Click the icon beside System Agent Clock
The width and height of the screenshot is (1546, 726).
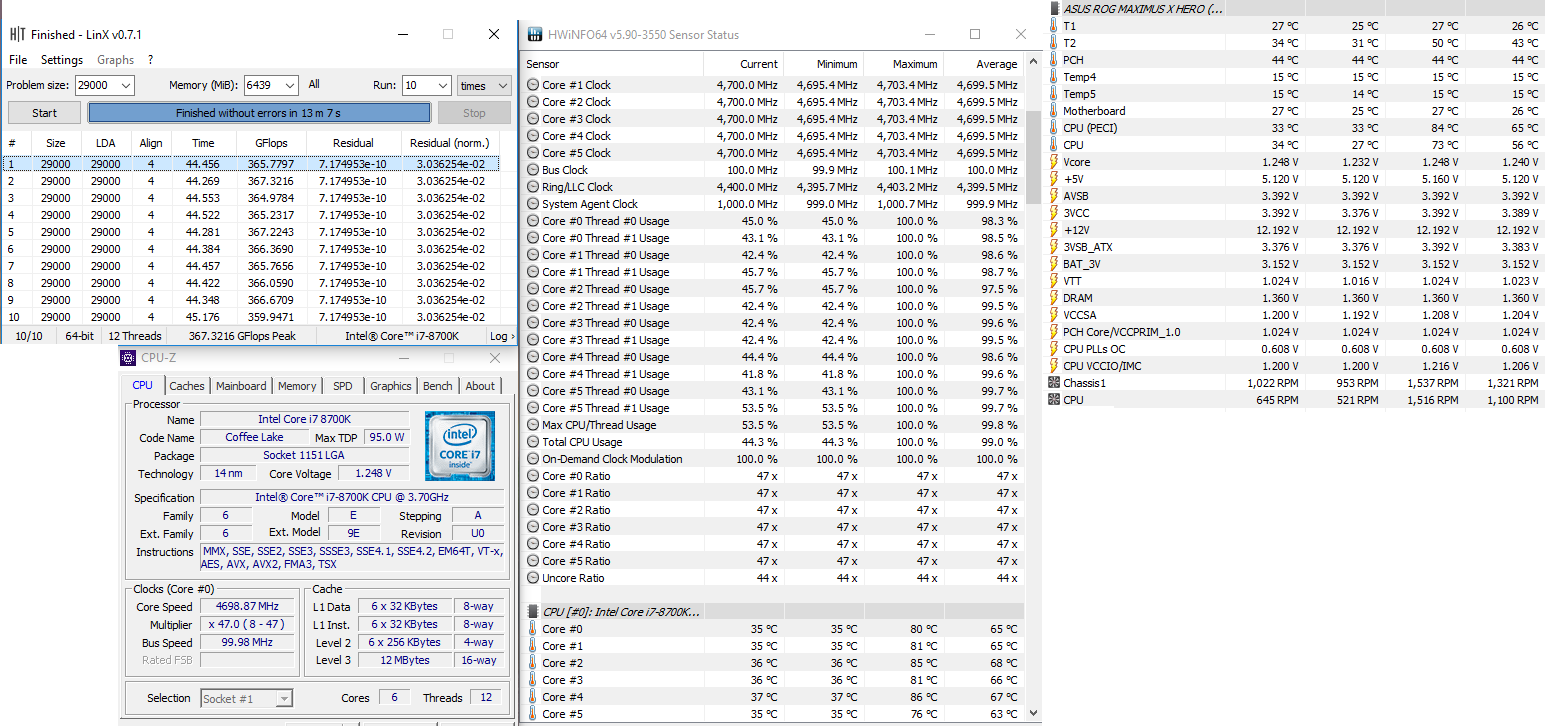pyautogui.click(x=533, y=204)
